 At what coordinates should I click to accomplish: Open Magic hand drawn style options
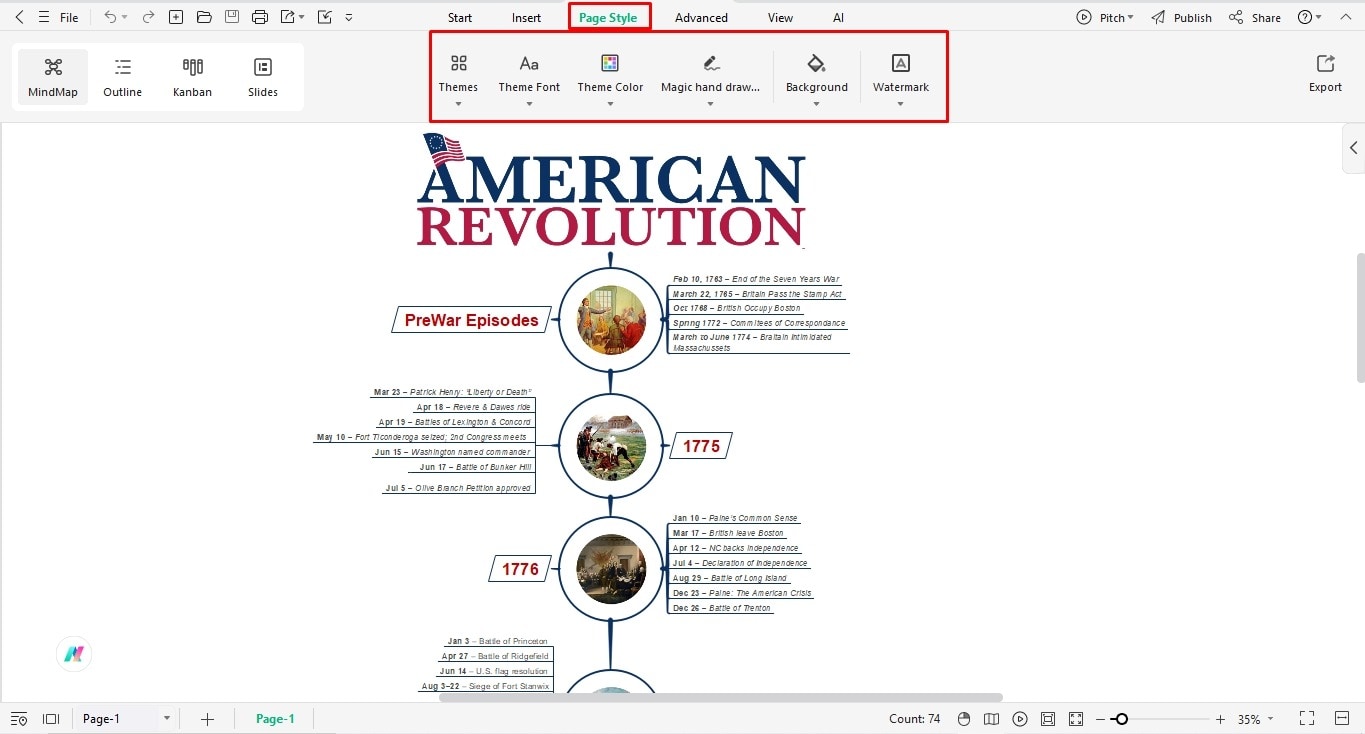pyautogui.click(x=710, y=79)
